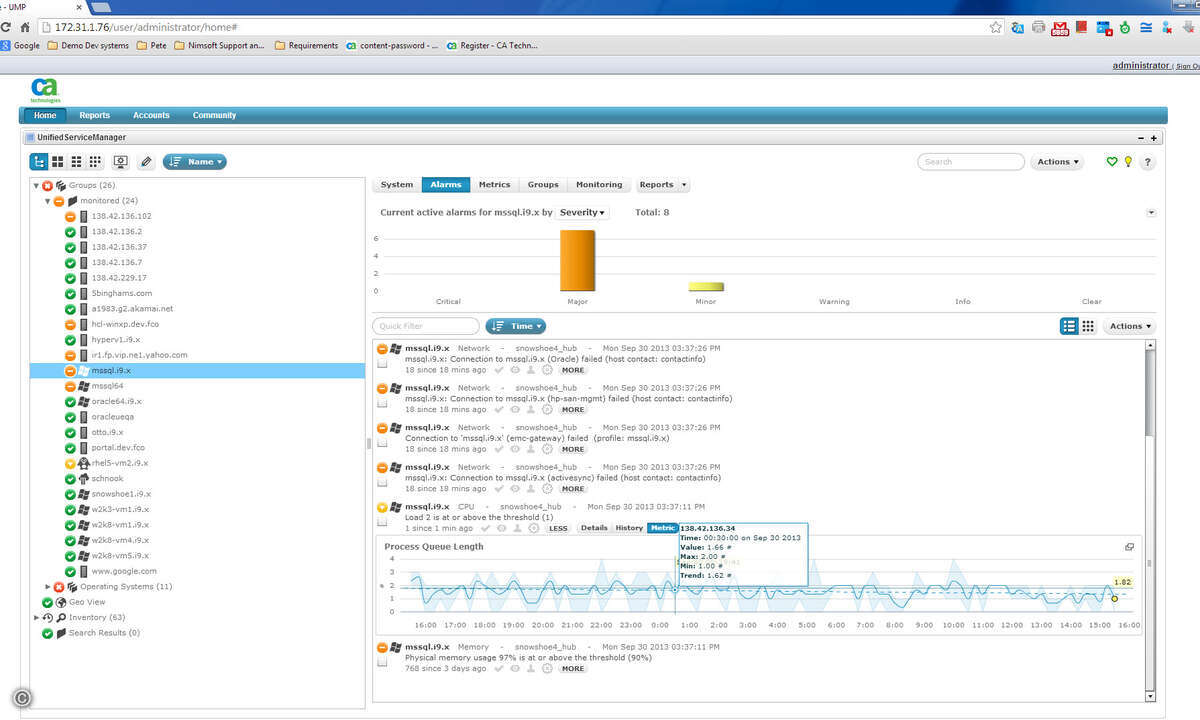The width and height of the screenshot is (1200, 720).
Task: Open the Time sort dropdown
Action: 516,326
